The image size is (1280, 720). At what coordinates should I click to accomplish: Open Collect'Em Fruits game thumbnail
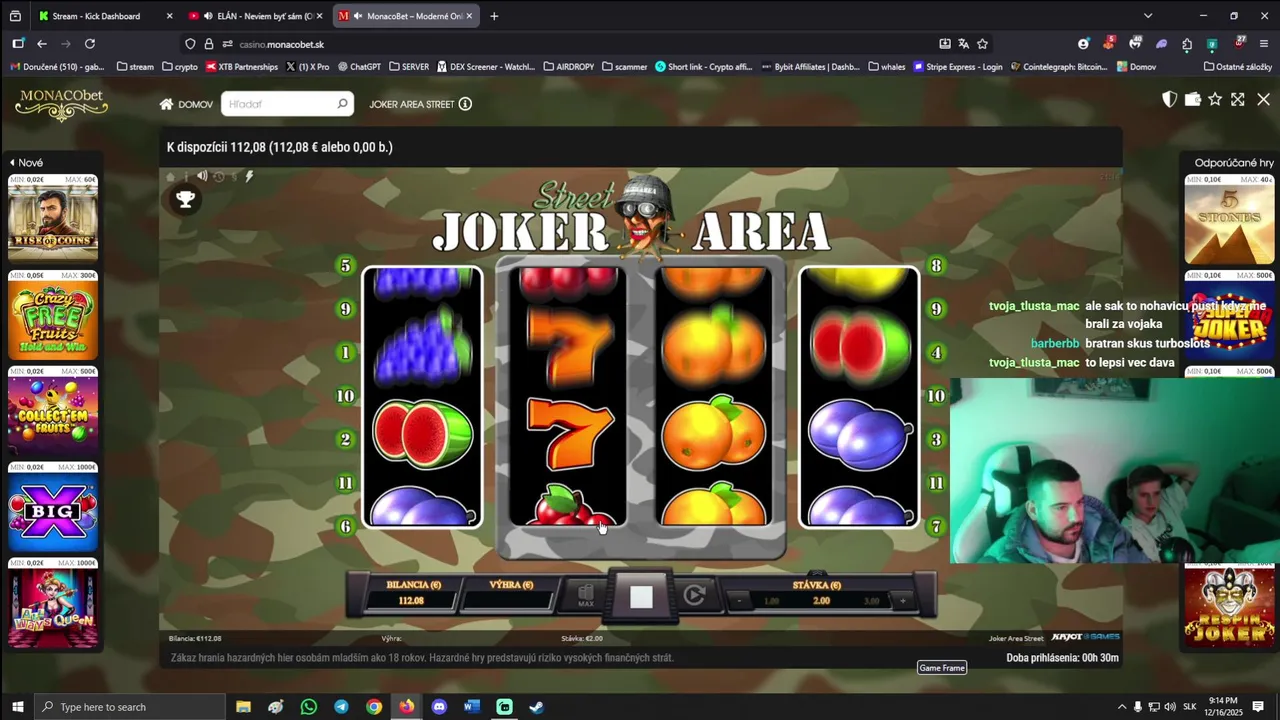coord(53,410)
